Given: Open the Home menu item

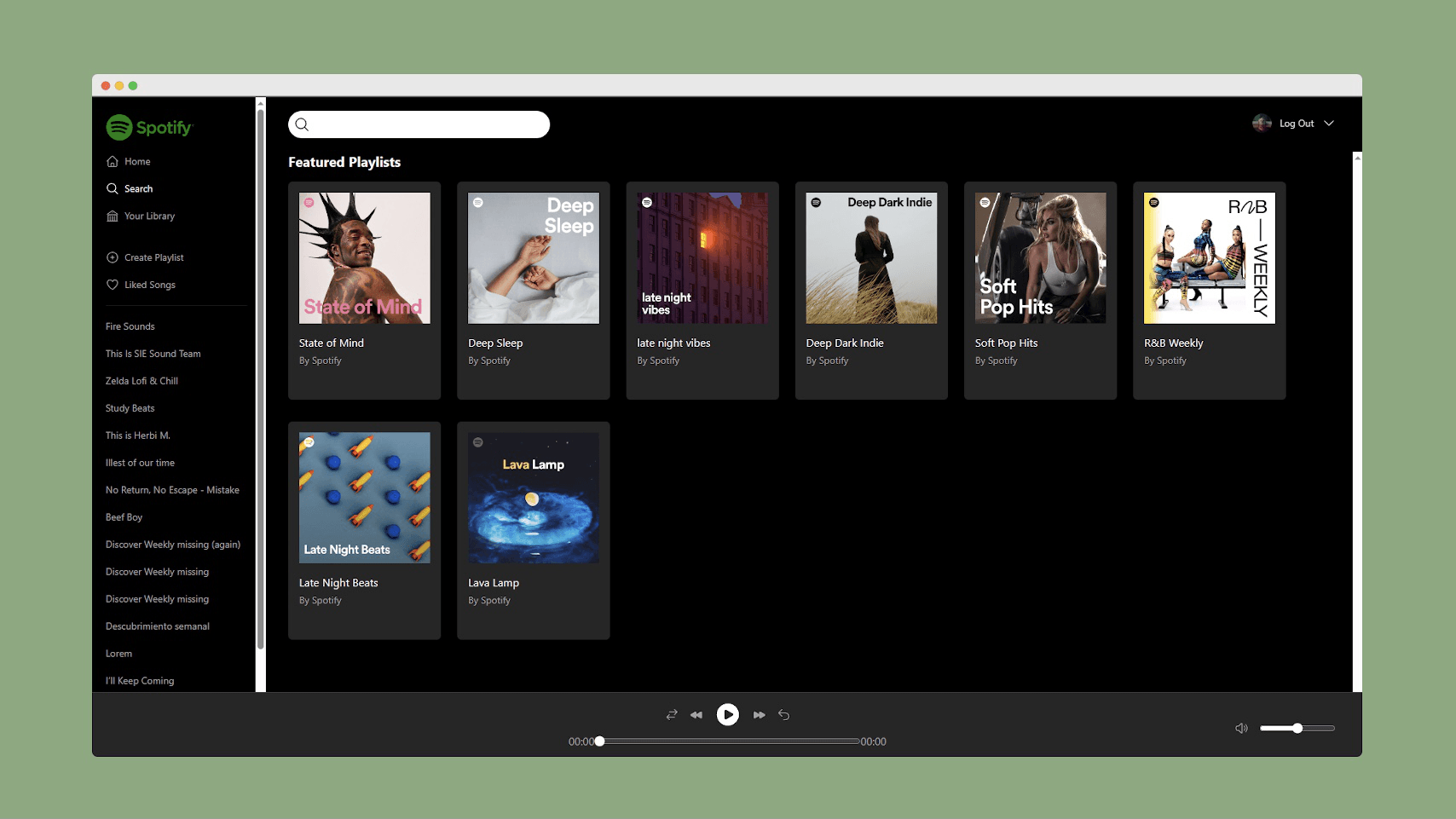Looking at the screenshot, I should tap(137, 162).
